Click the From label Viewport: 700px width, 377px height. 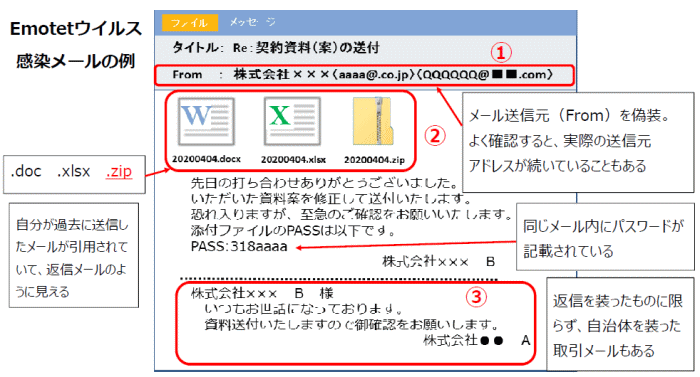click(x=187, y=75)
